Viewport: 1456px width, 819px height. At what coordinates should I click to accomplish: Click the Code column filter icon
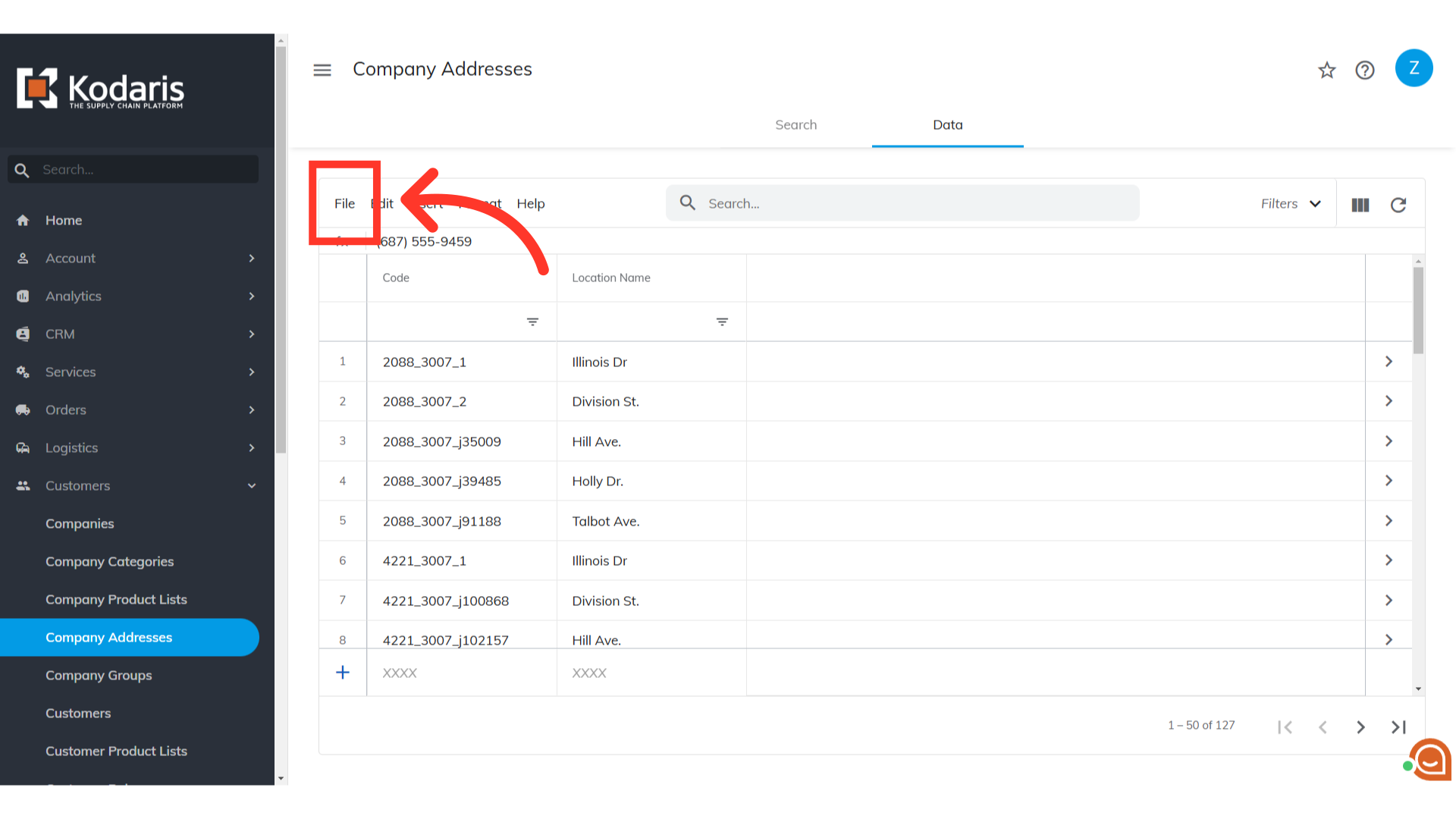[532, 322]
